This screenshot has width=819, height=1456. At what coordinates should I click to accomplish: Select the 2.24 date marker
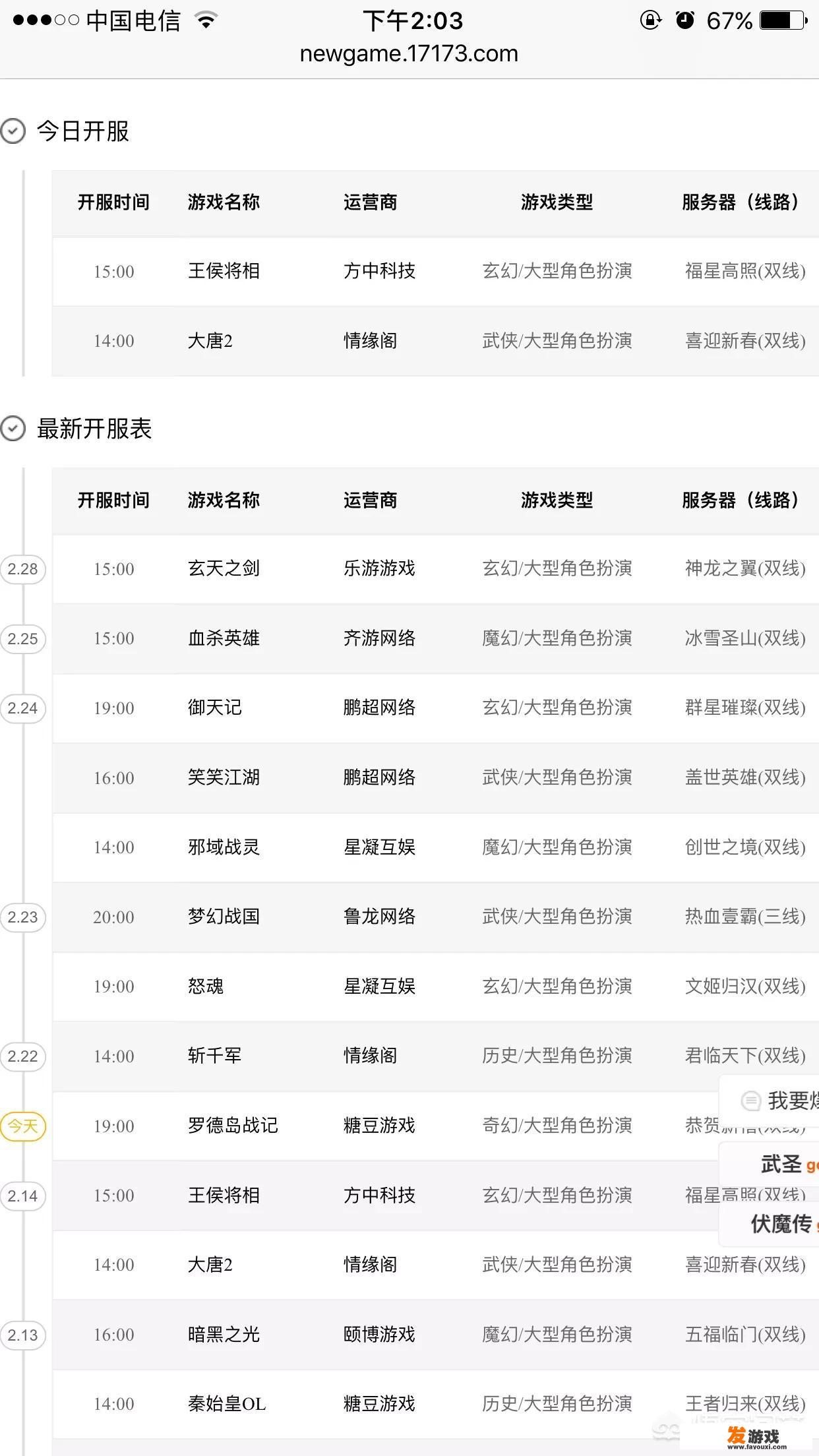[23, 708]
